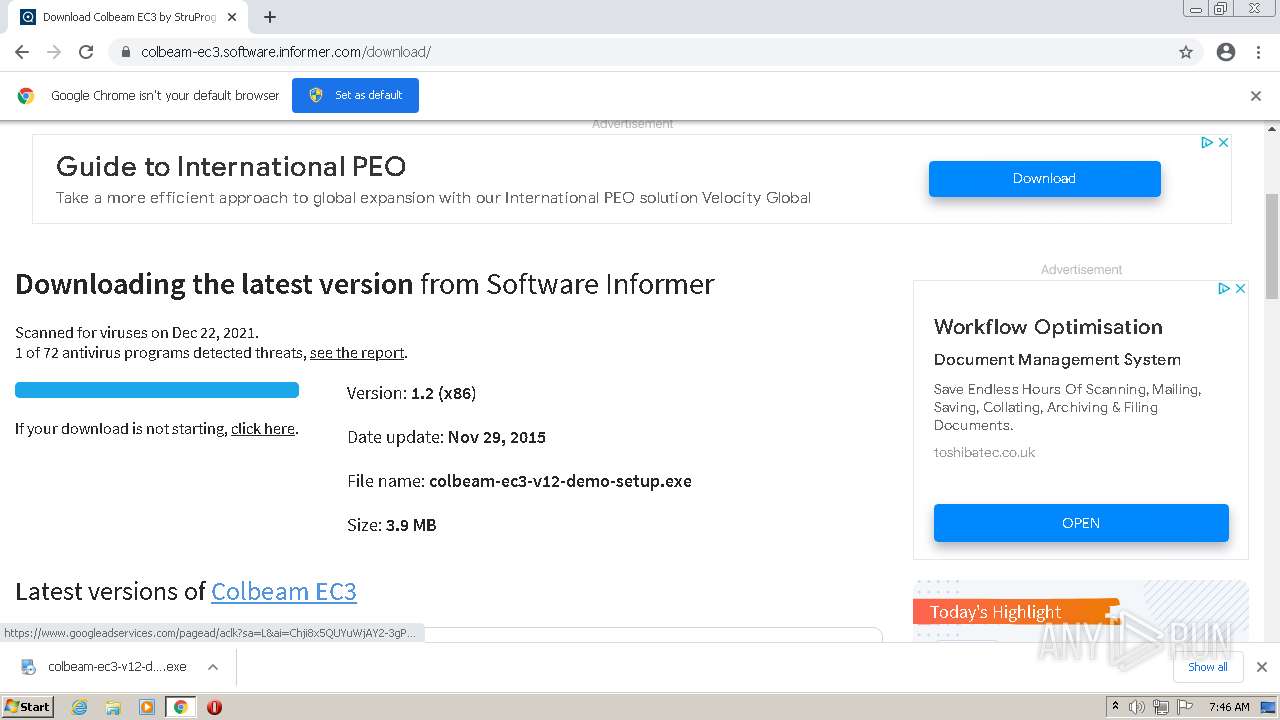Click OPEN in the Workflow Optimisation ad
Viewport: 1280px width, 720px height.
[1081, 523]
